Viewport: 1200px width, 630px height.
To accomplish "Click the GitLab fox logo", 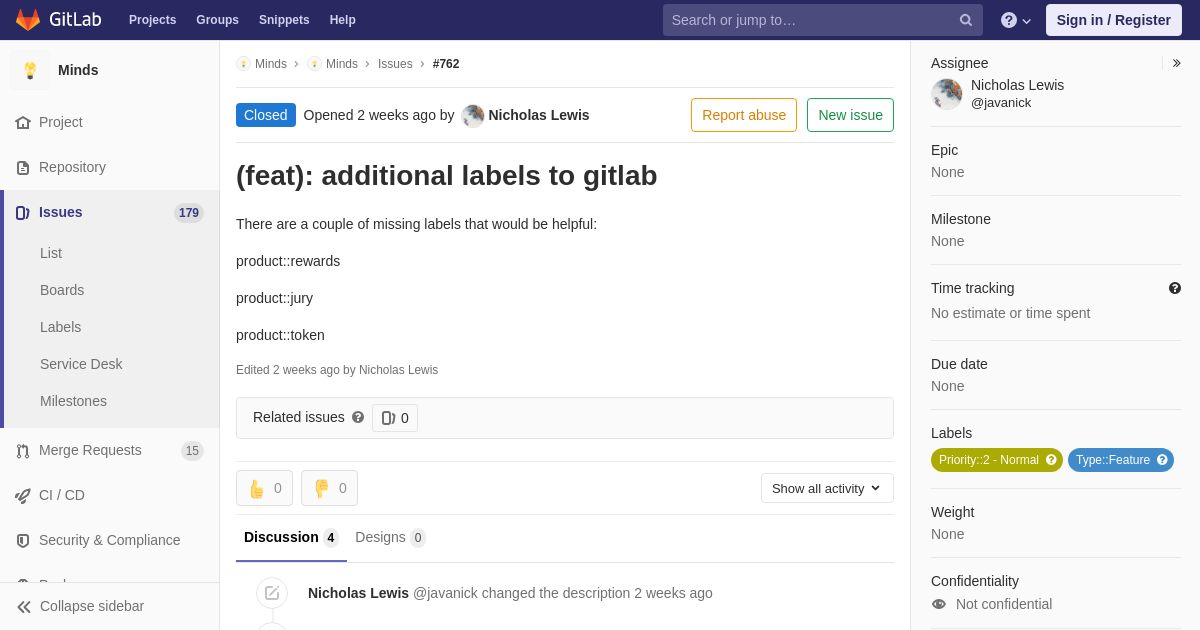I will click(x=28, y=20).
